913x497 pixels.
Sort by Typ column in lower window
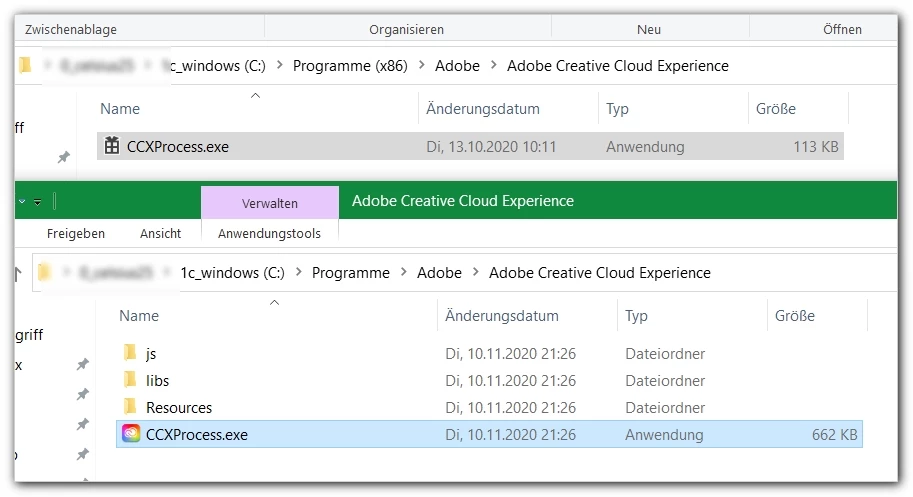pos(636,315)
